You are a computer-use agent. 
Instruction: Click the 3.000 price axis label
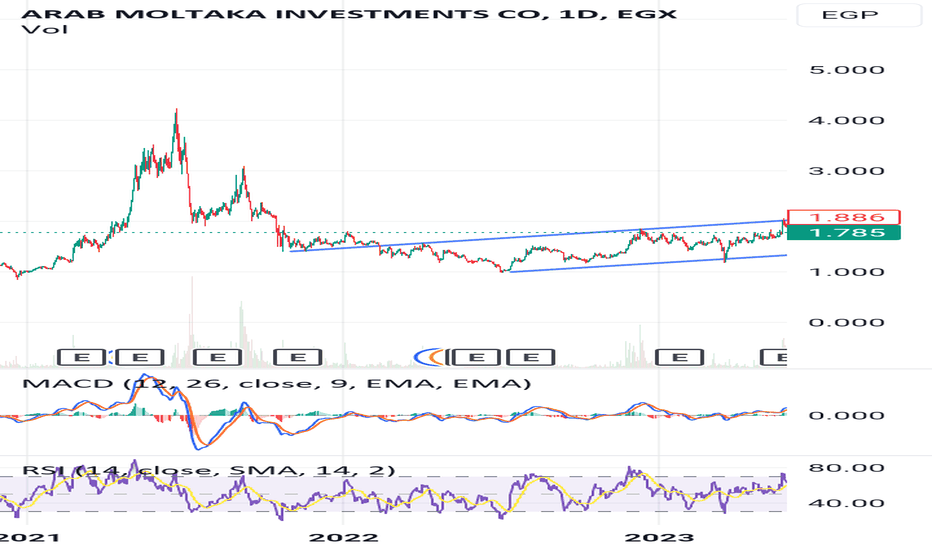[846, 171]
